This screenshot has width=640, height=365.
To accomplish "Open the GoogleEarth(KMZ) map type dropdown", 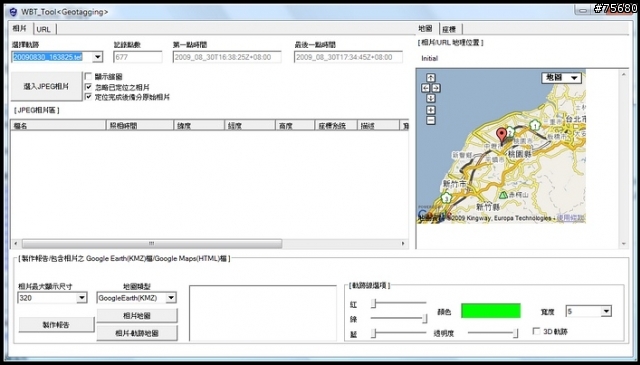I will 171,298.
